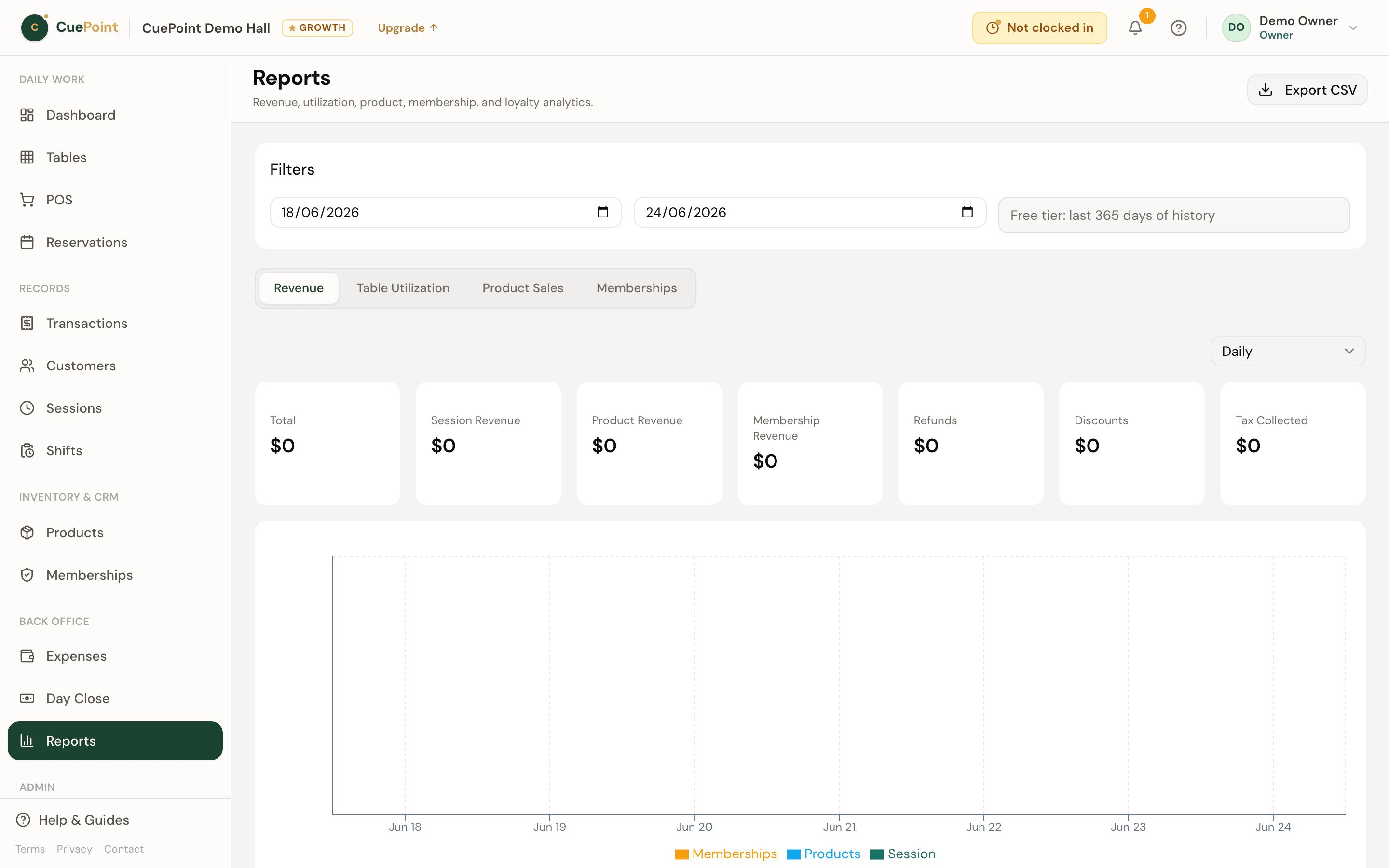This screenshot has width=1389, height=868.
Task: Open the Terms link
Action: tap(30, 849)
